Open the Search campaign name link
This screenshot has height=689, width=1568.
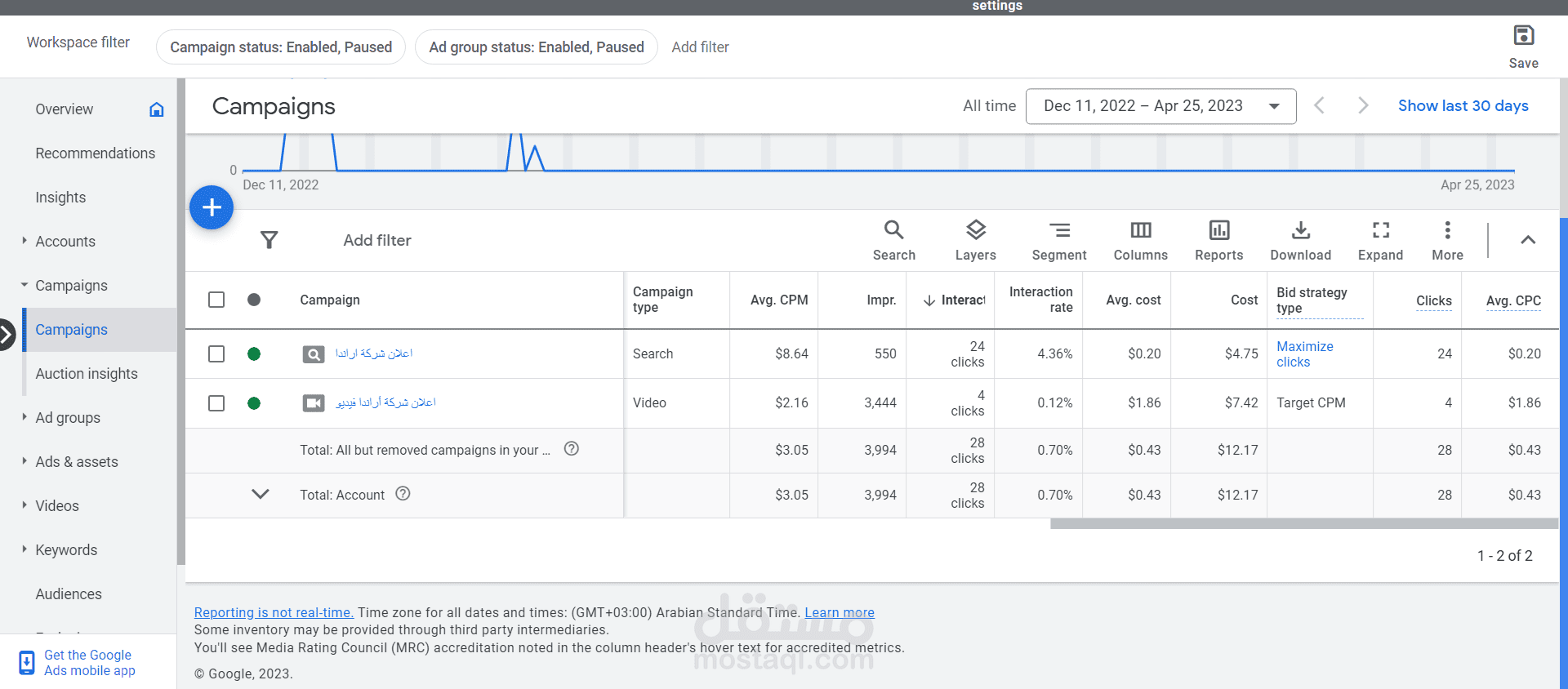click(x=374, y=353)
